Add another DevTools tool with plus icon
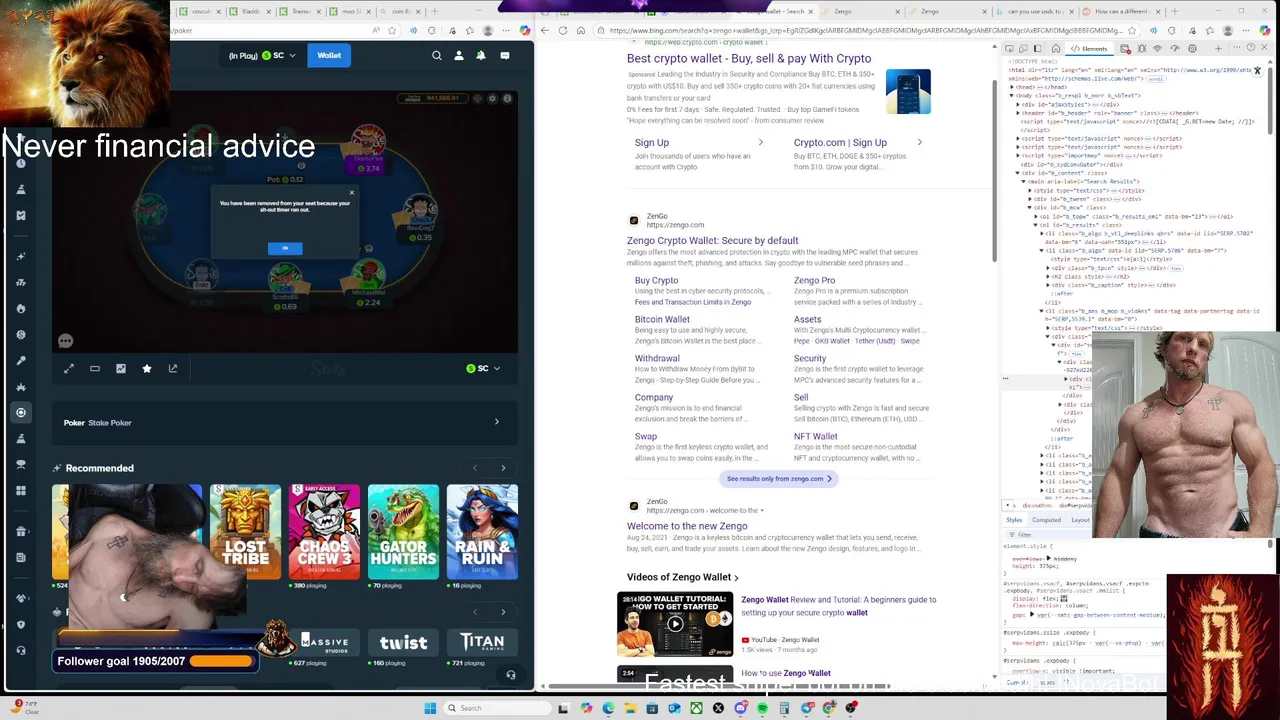This screenshot has height=720, width=1280. coord(1218,49)
